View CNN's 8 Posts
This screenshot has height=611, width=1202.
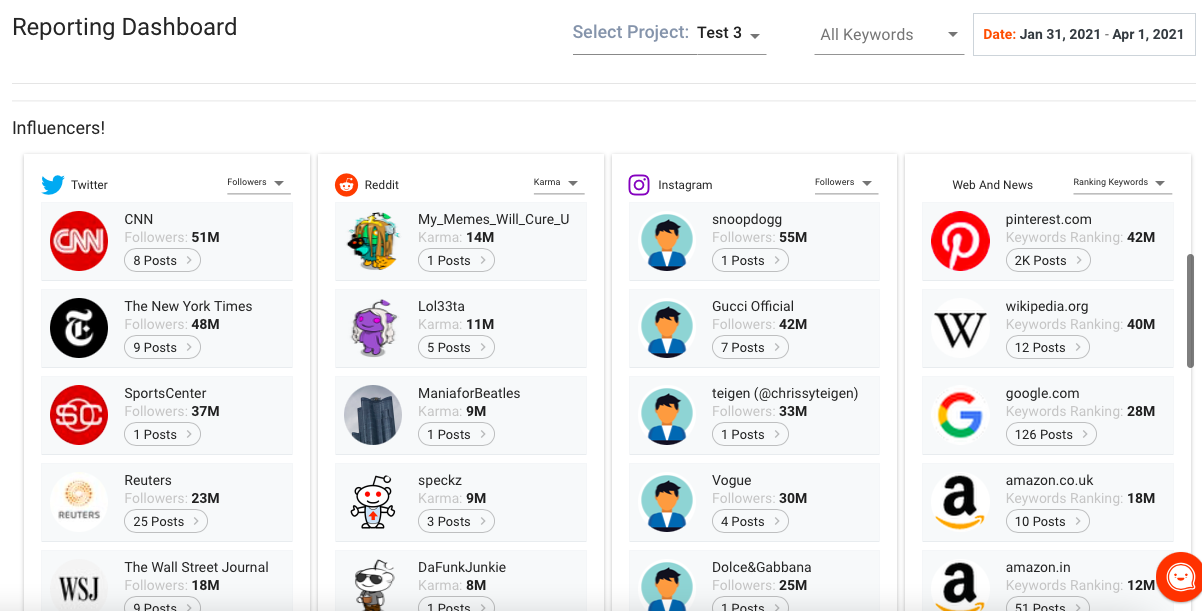click(x=162, y=261)
